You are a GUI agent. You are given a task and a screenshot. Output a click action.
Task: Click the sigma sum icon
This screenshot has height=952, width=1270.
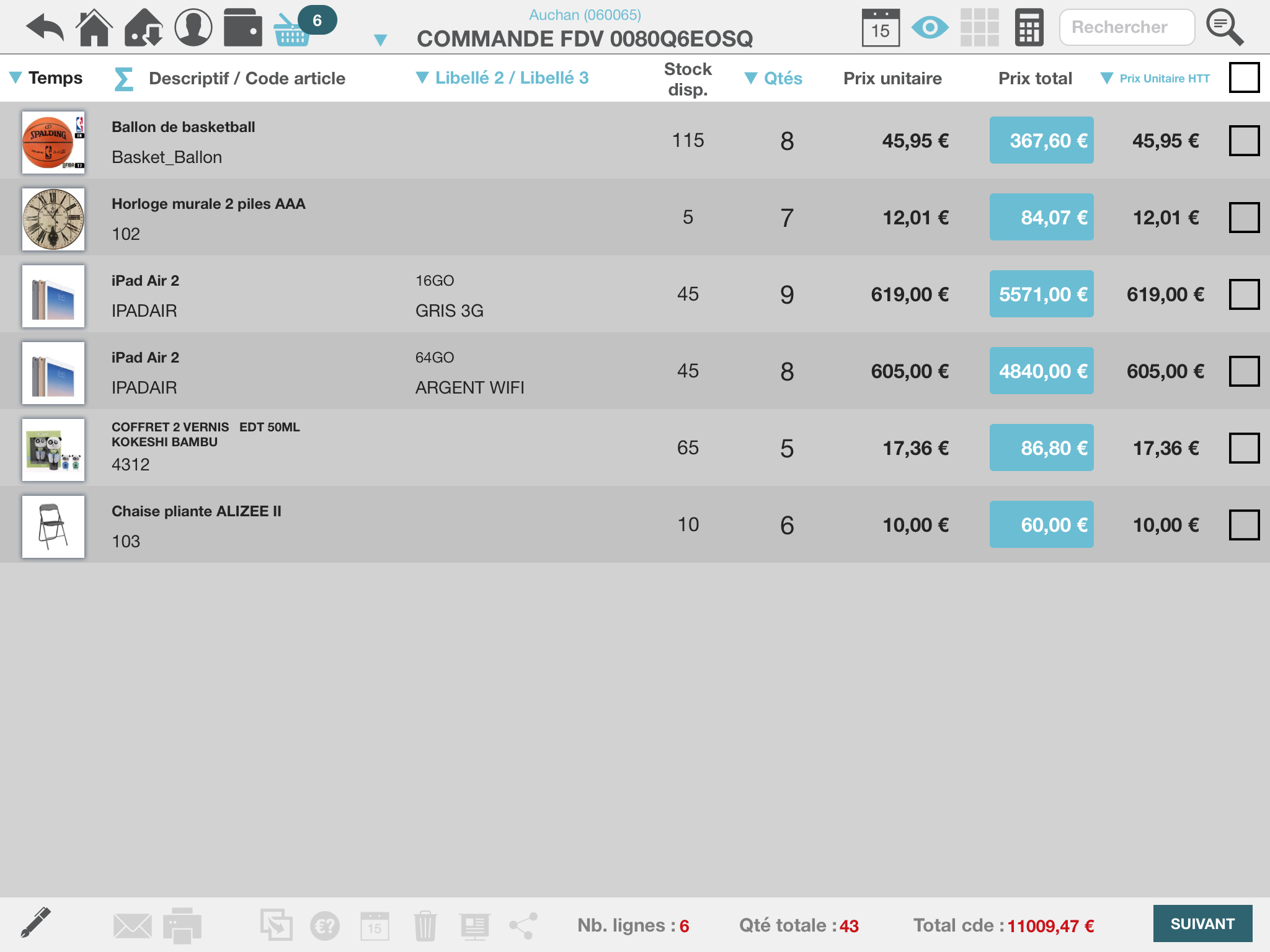point(123,79)
